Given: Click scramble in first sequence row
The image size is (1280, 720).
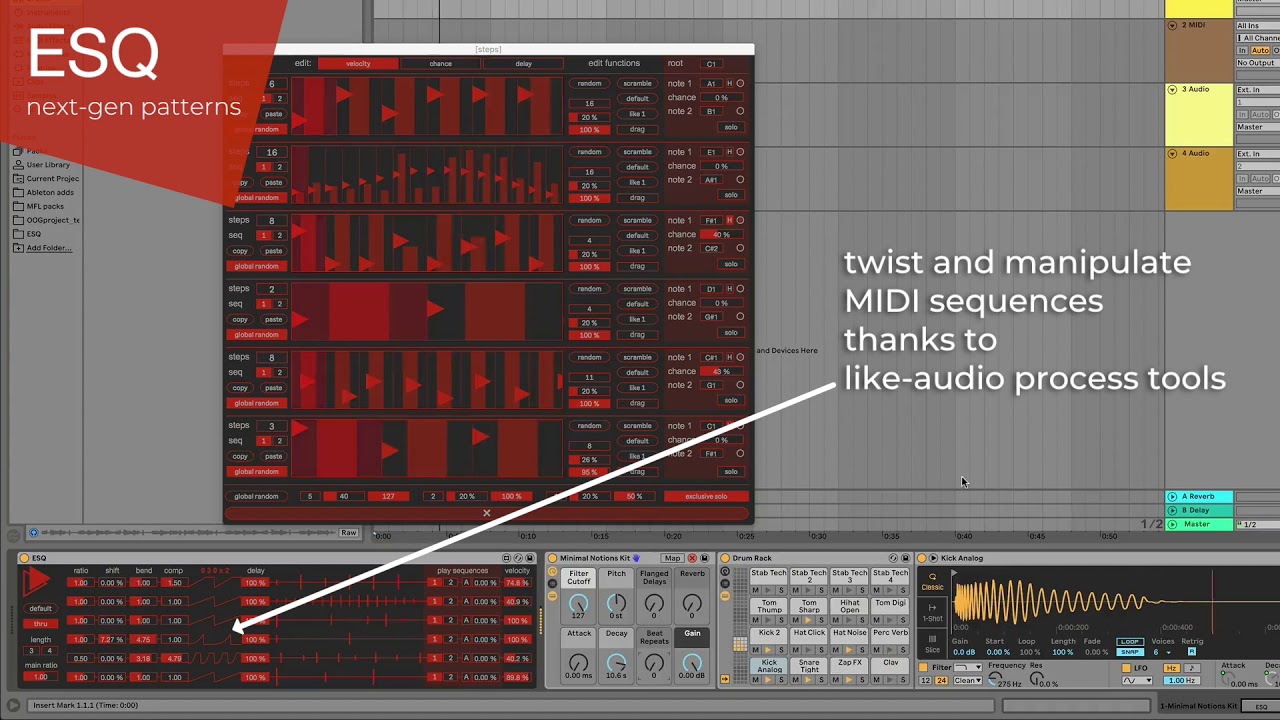Looking at the screenshot, I should click(x=637, y=84).
